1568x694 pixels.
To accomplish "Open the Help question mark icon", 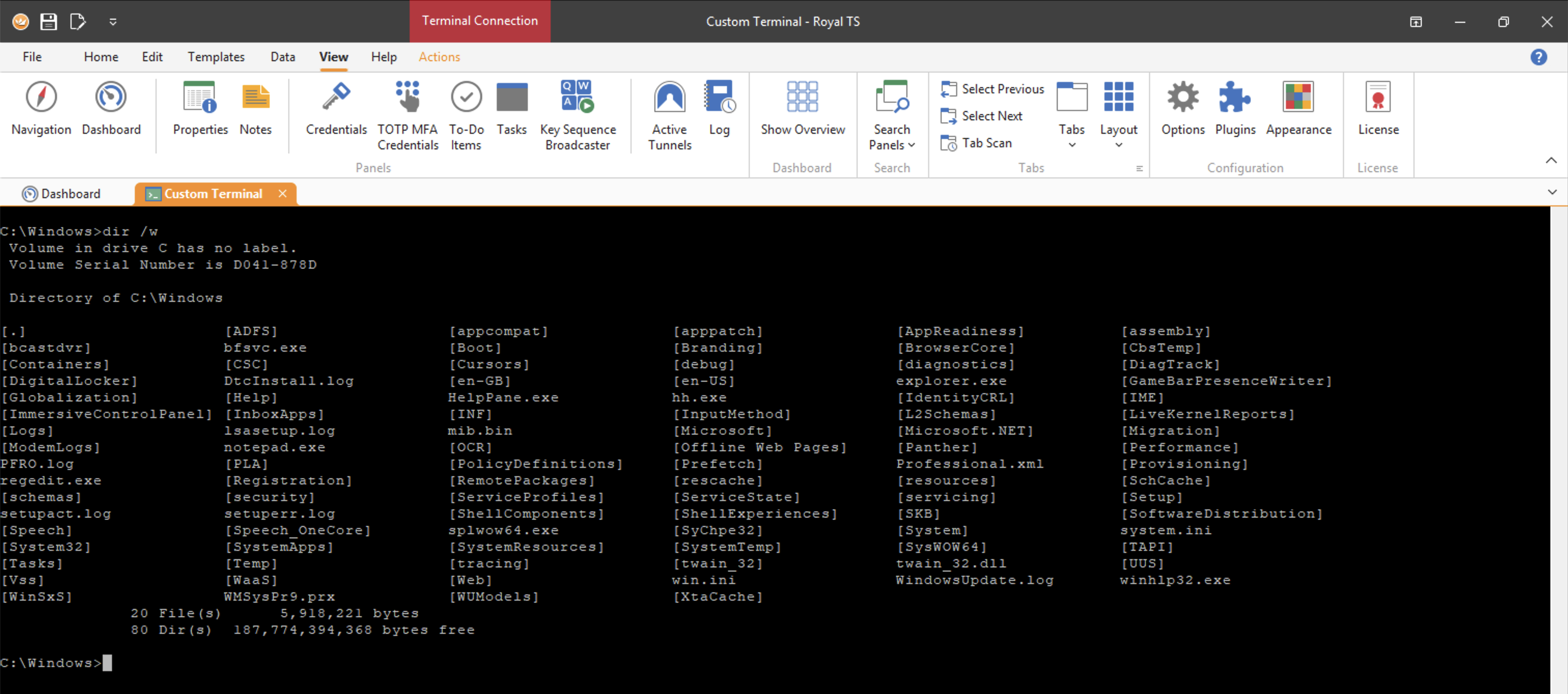I will (1538, 57).
